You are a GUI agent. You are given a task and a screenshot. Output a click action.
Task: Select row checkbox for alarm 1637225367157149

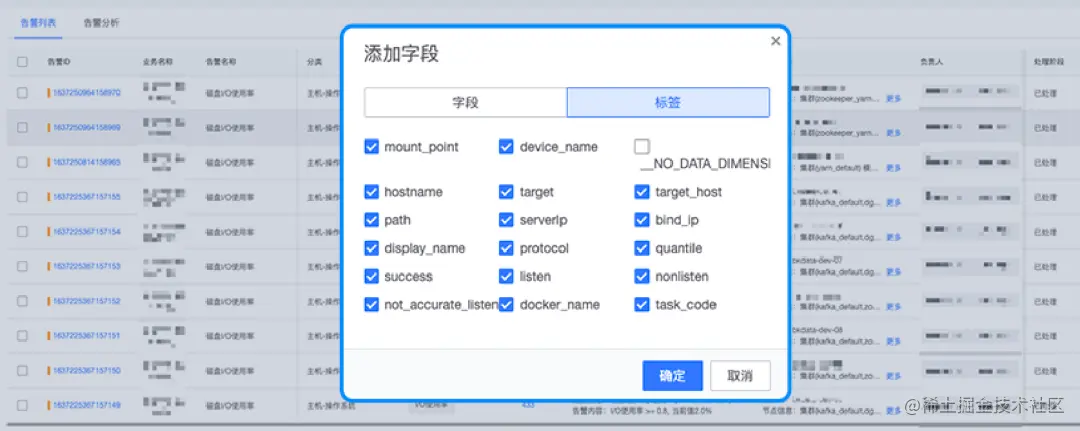click(23, 406)
